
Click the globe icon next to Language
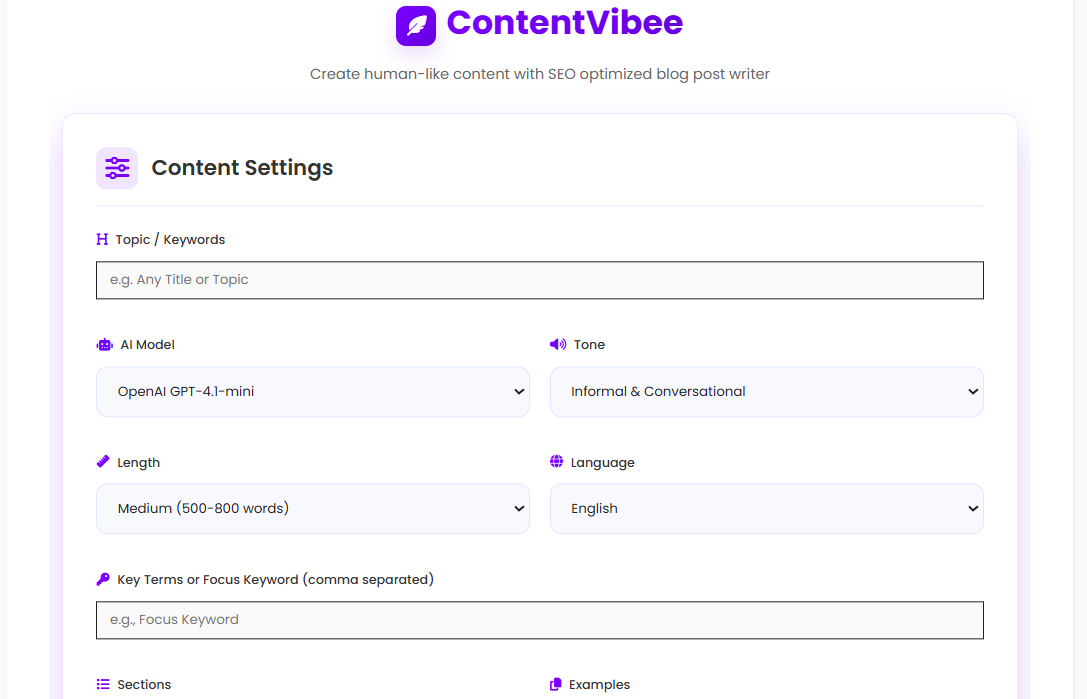click(x=557, y=462)
